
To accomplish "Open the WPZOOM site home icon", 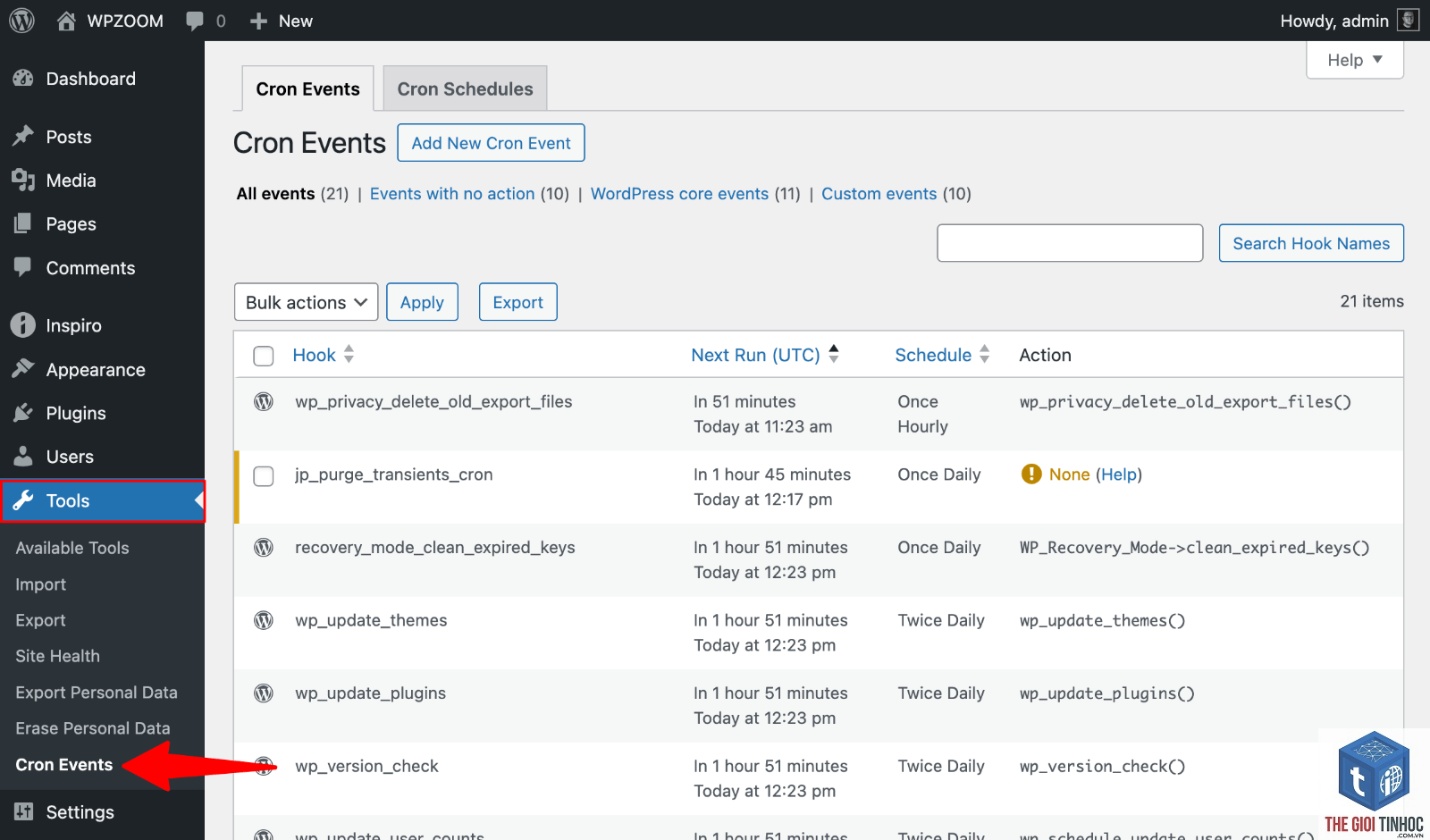I will 66,21.
